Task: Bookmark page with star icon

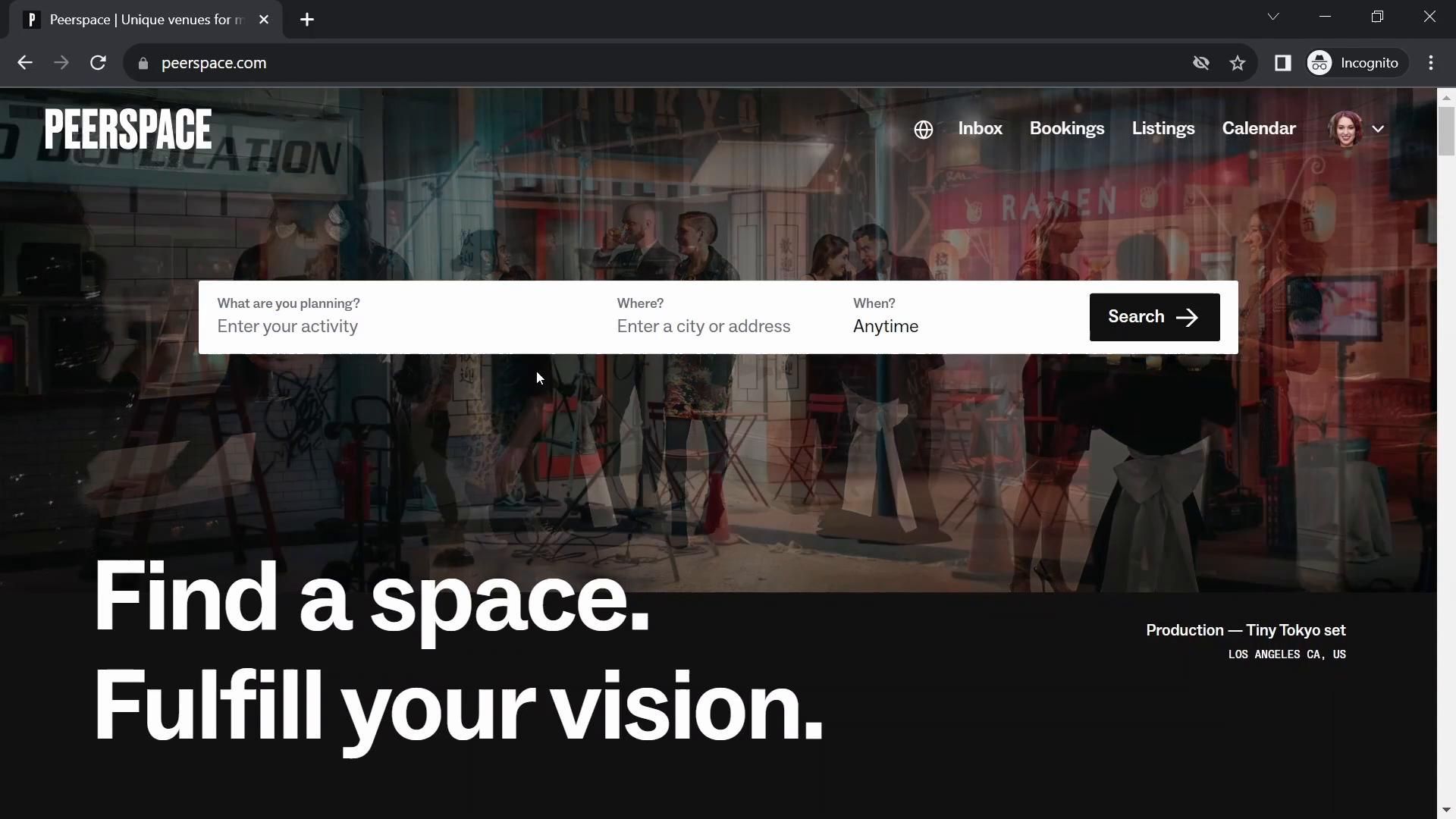Action: (1238, 63)
